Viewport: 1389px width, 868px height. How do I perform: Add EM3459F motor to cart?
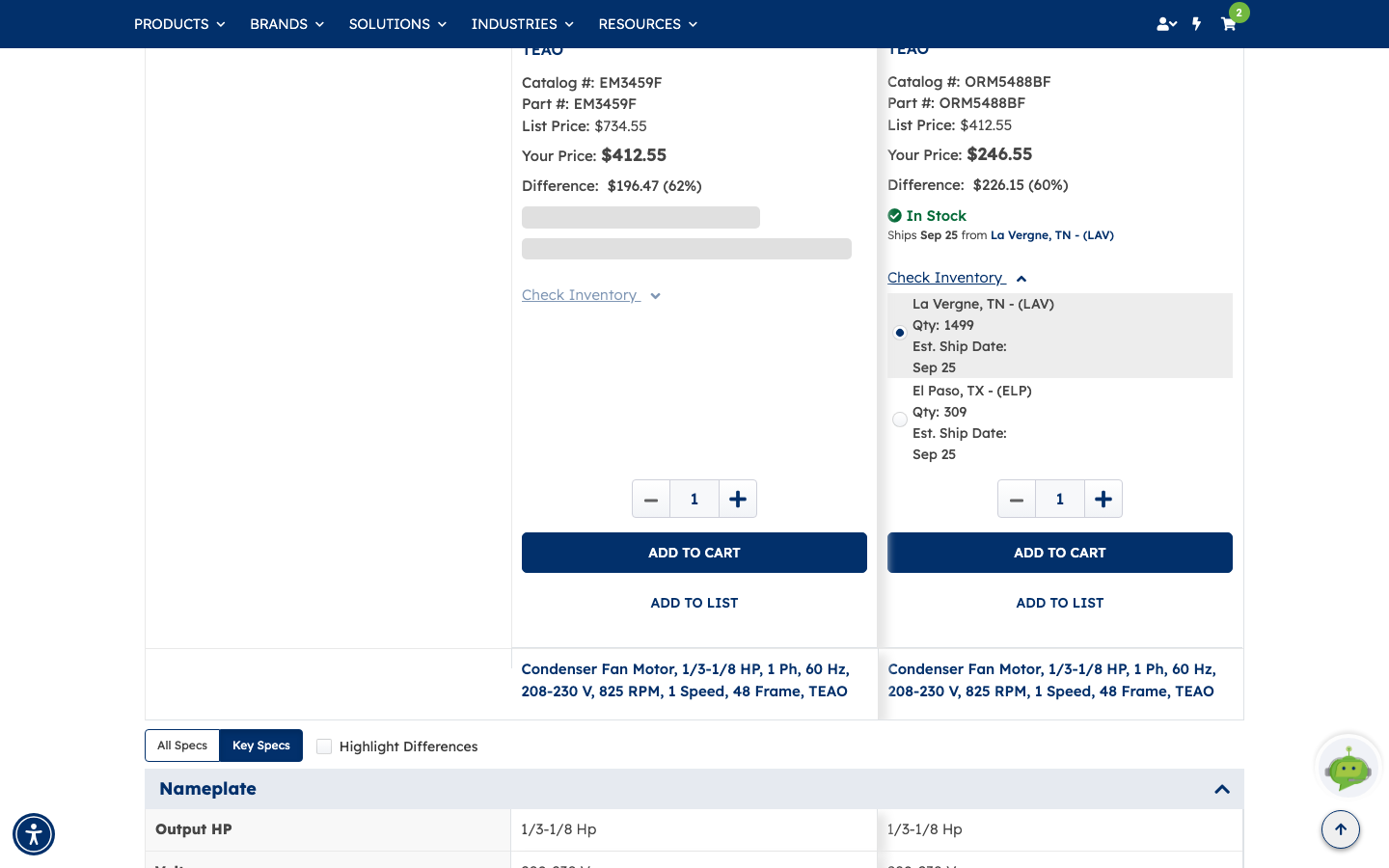694,553
